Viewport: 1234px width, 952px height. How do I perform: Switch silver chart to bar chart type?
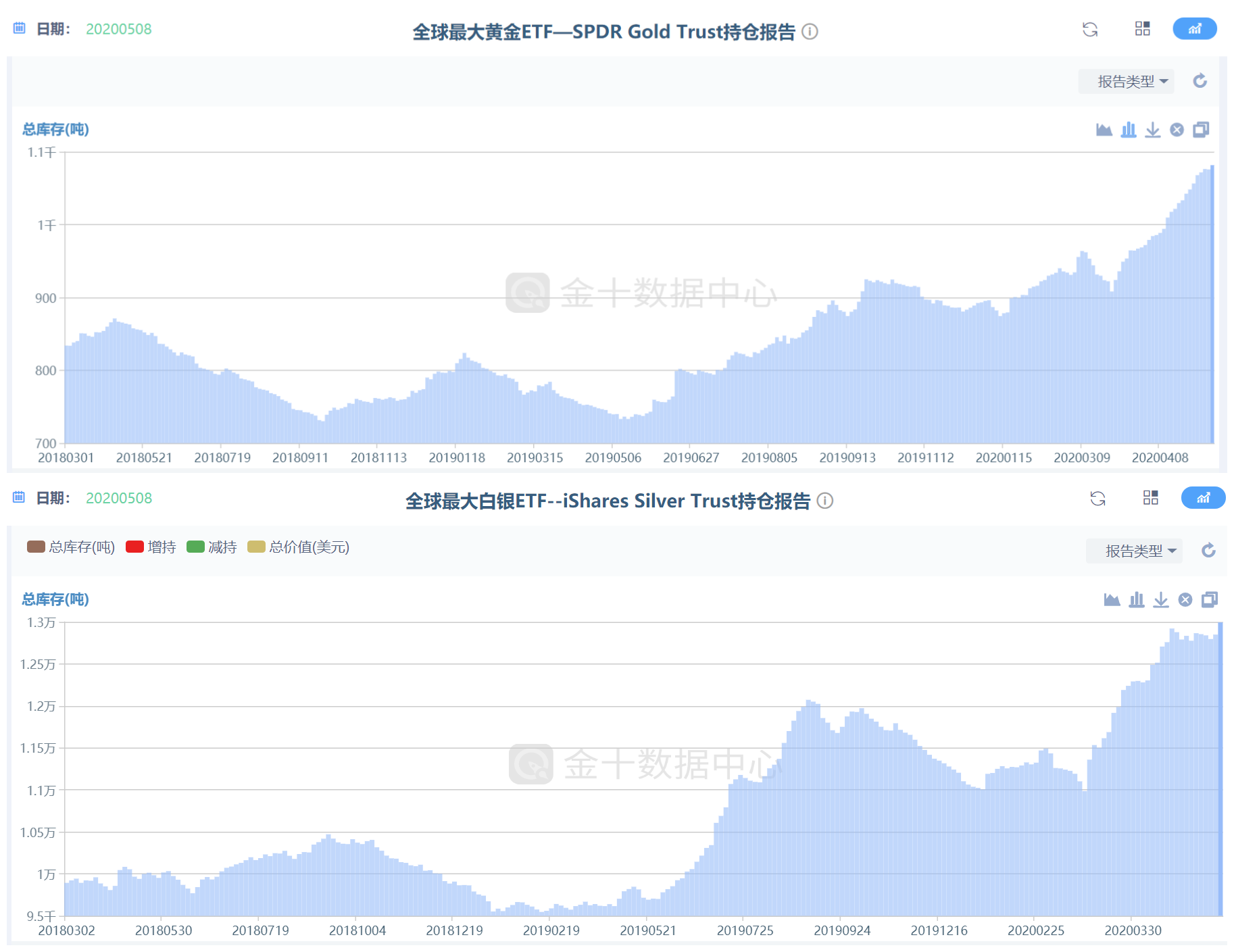[1137, 599]
